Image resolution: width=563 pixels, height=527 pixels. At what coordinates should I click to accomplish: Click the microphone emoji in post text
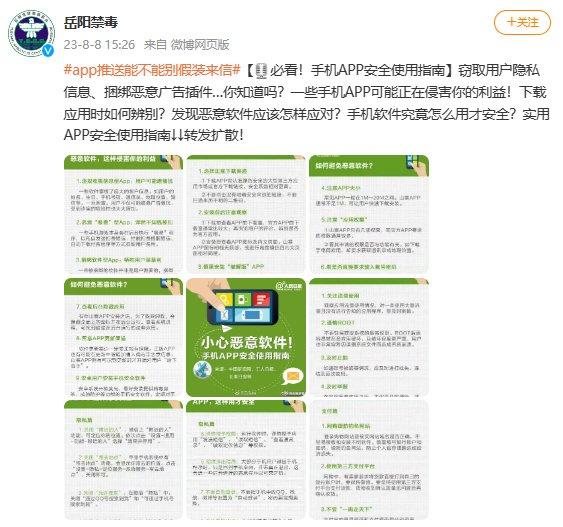tap(261, 70)
